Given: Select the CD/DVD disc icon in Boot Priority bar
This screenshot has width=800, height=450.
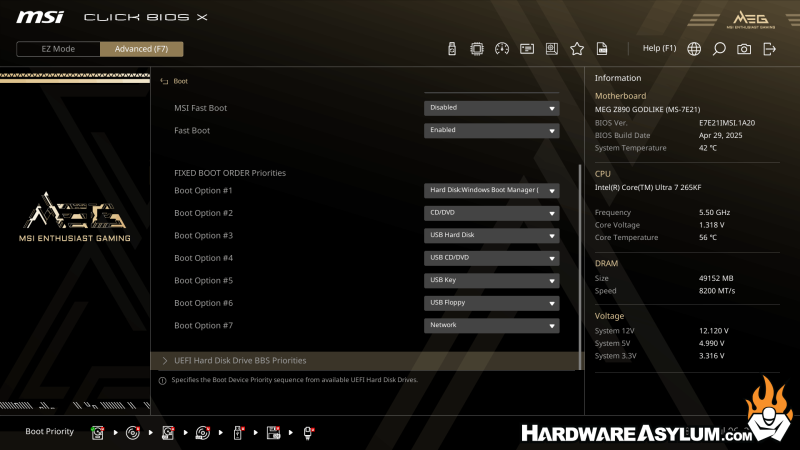Looking at the screenshot, I should tap(133, 433).
